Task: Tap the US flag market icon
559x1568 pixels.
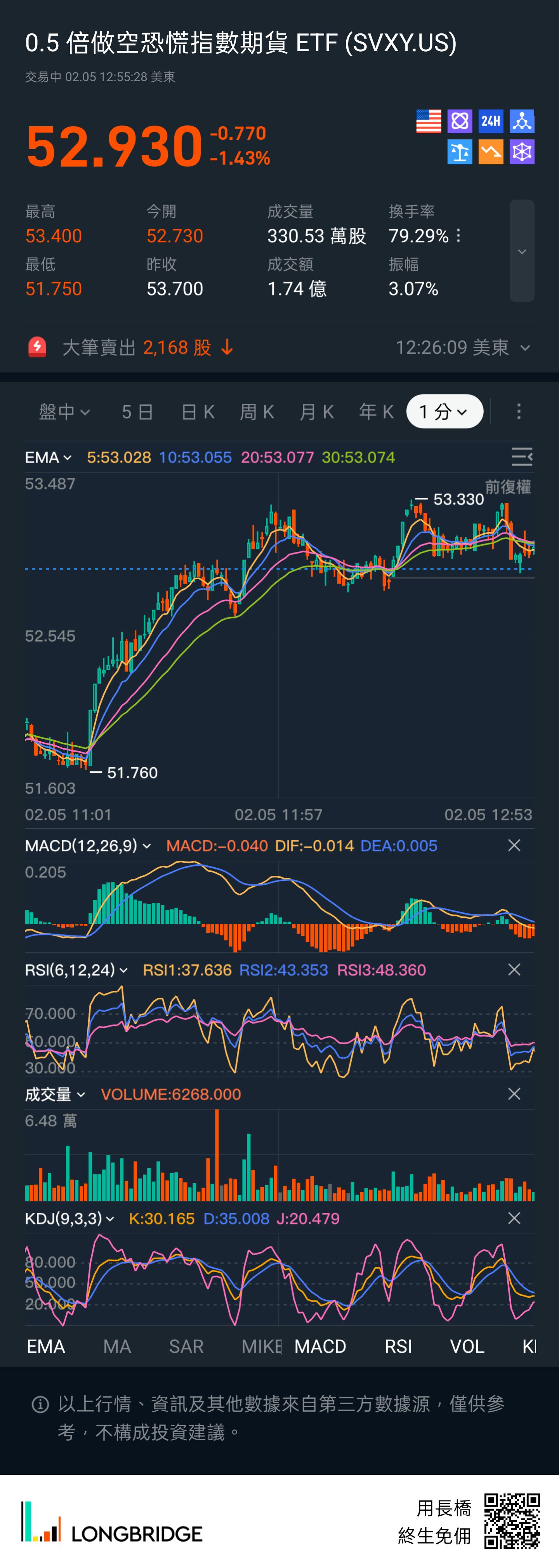Action: 428,121
